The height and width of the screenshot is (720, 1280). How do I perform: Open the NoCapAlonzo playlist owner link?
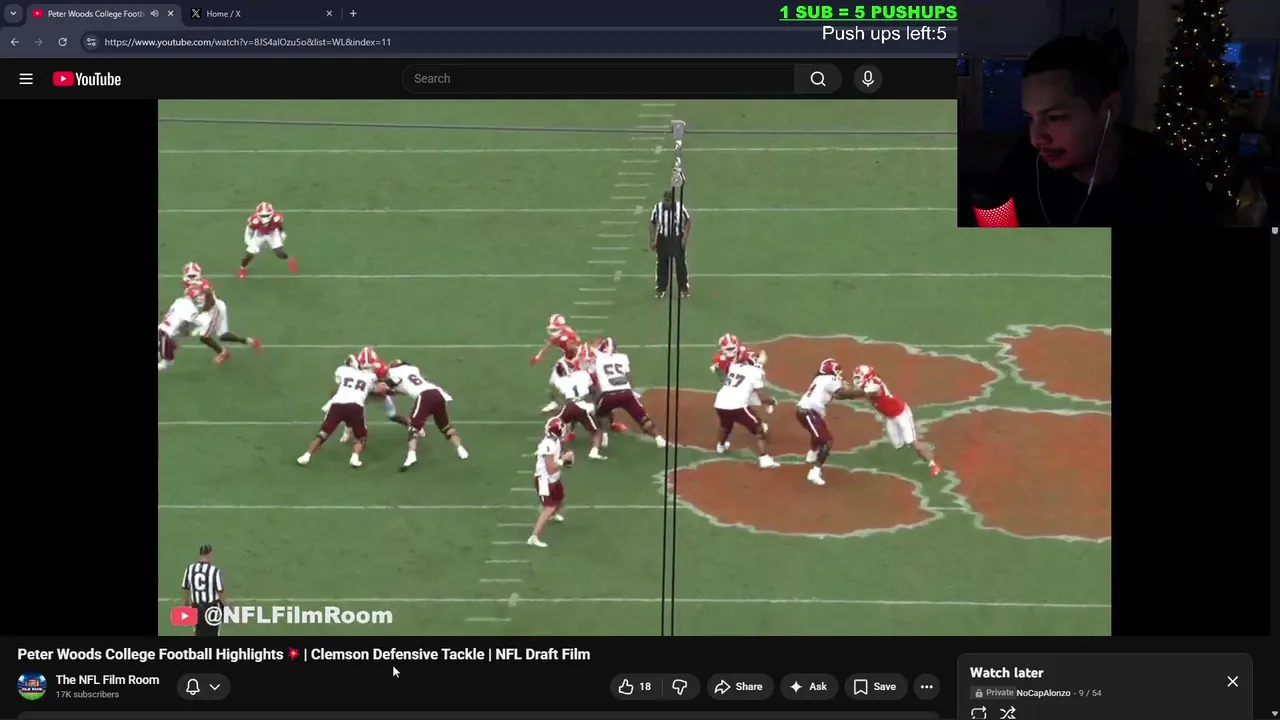pos(1043,693)
